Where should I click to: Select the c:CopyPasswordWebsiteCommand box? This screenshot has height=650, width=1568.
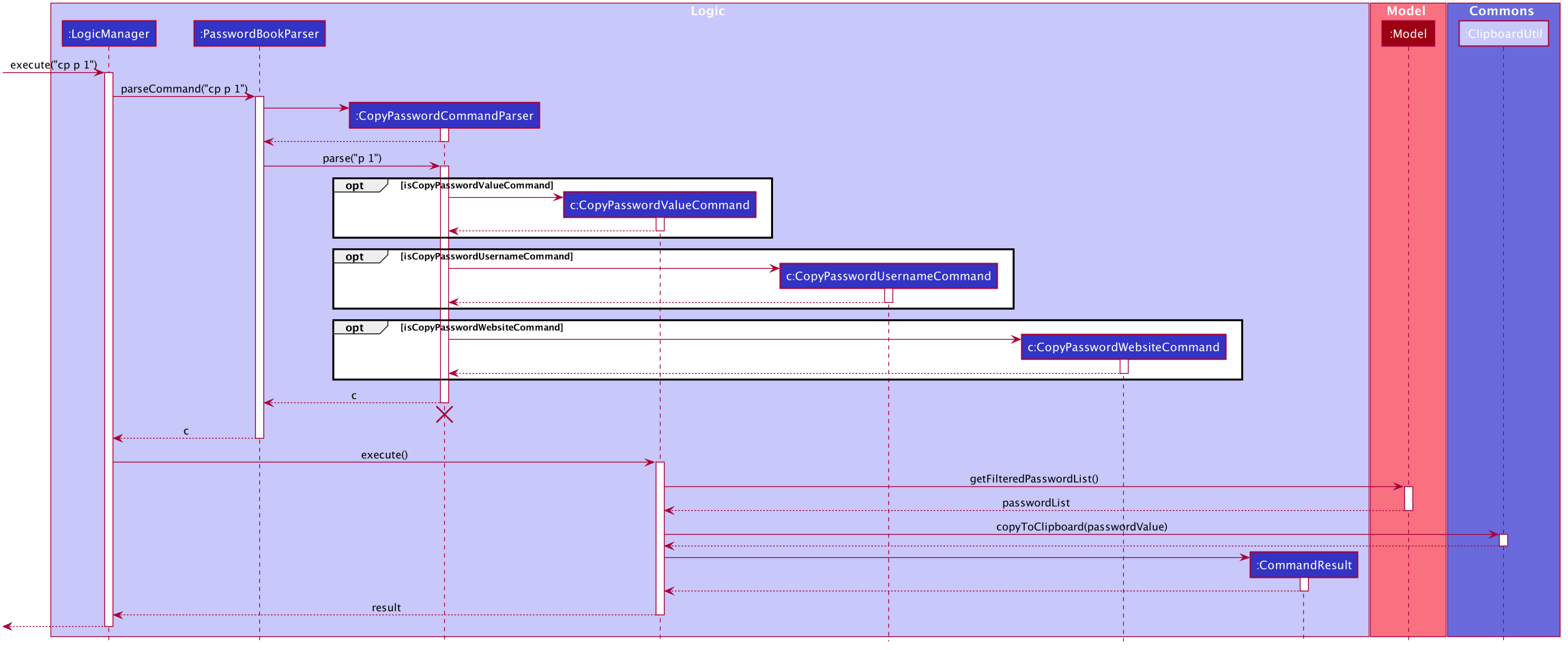pos(1123,346)
